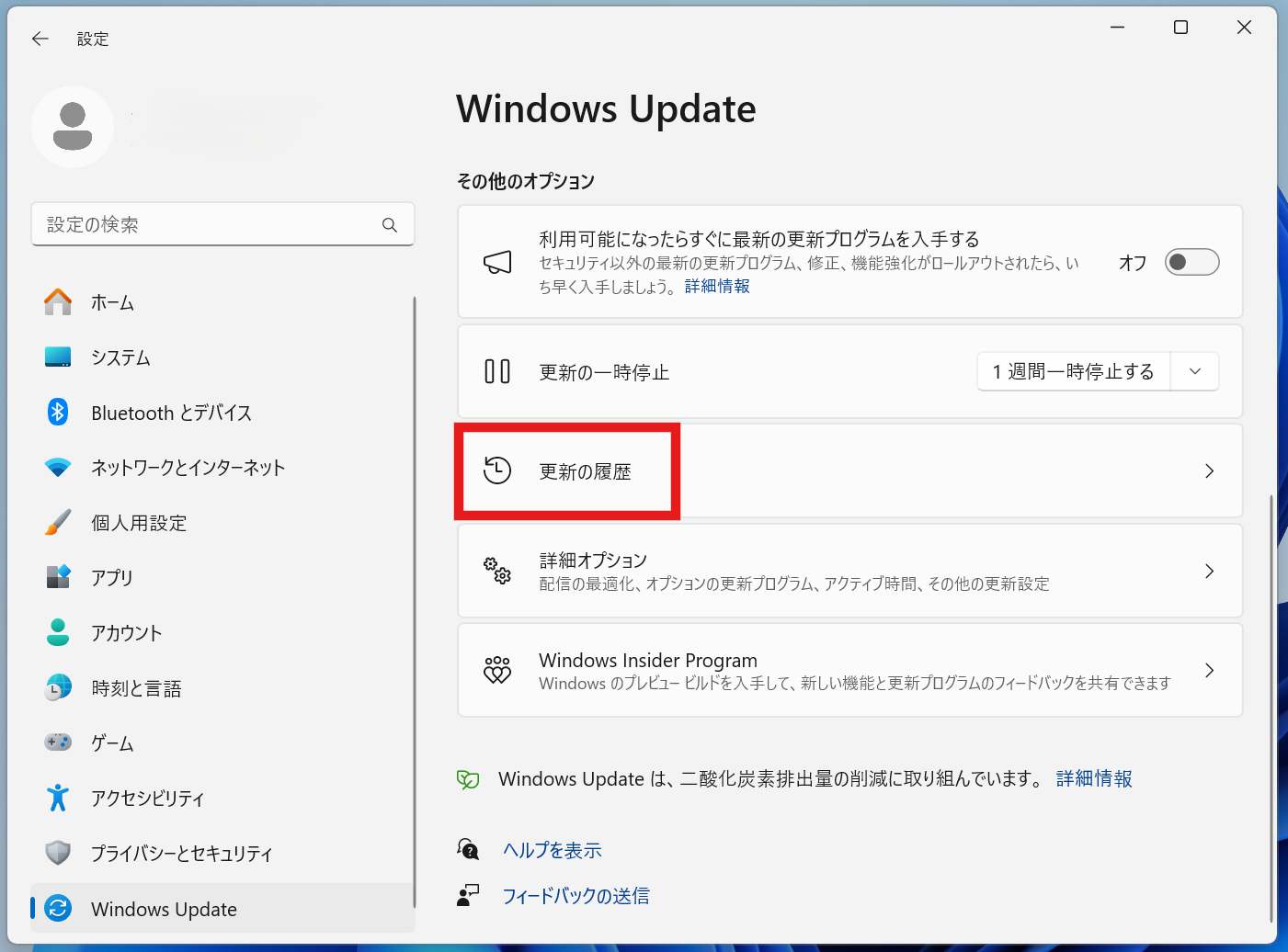Click the 更新の履歴 label

point(585,471)
